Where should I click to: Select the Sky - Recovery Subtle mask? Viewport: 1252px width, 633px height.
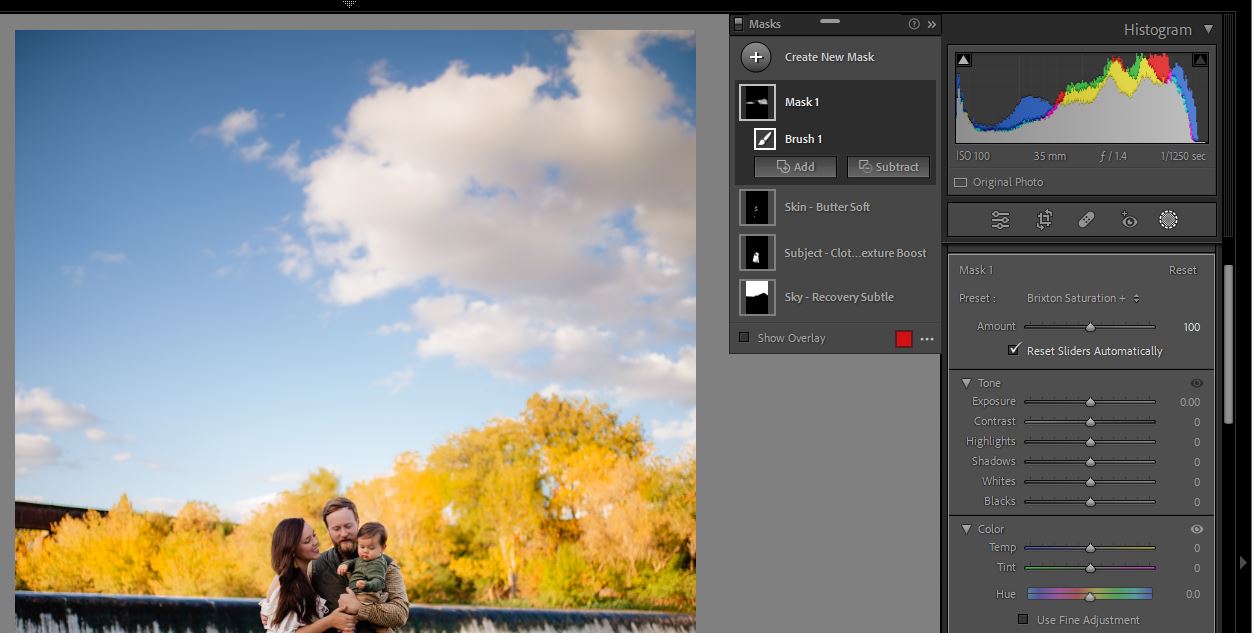838,297
